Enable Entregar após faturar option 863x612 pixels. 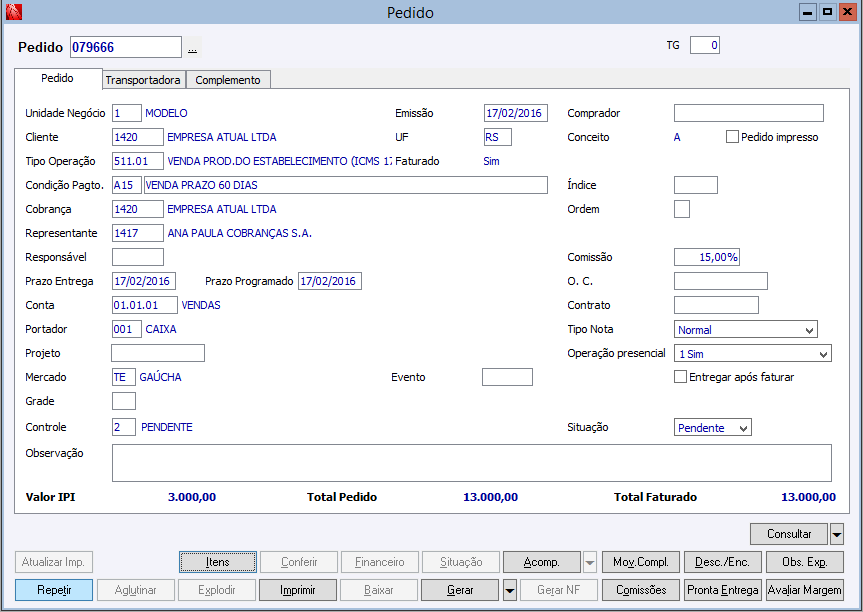coord(681,377)
